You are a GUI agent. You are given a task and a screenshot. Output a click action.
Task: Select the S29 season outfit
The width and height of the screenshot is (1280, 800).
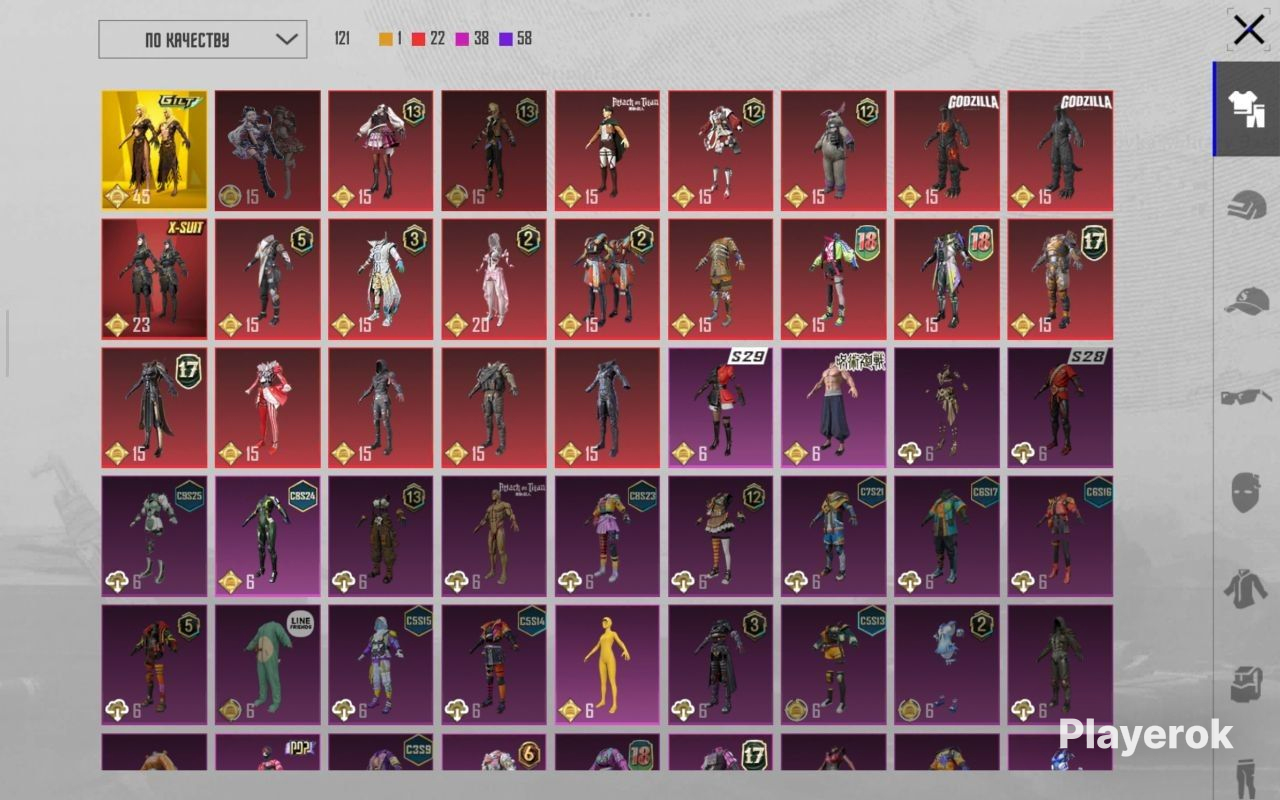(x=721, y=407)
